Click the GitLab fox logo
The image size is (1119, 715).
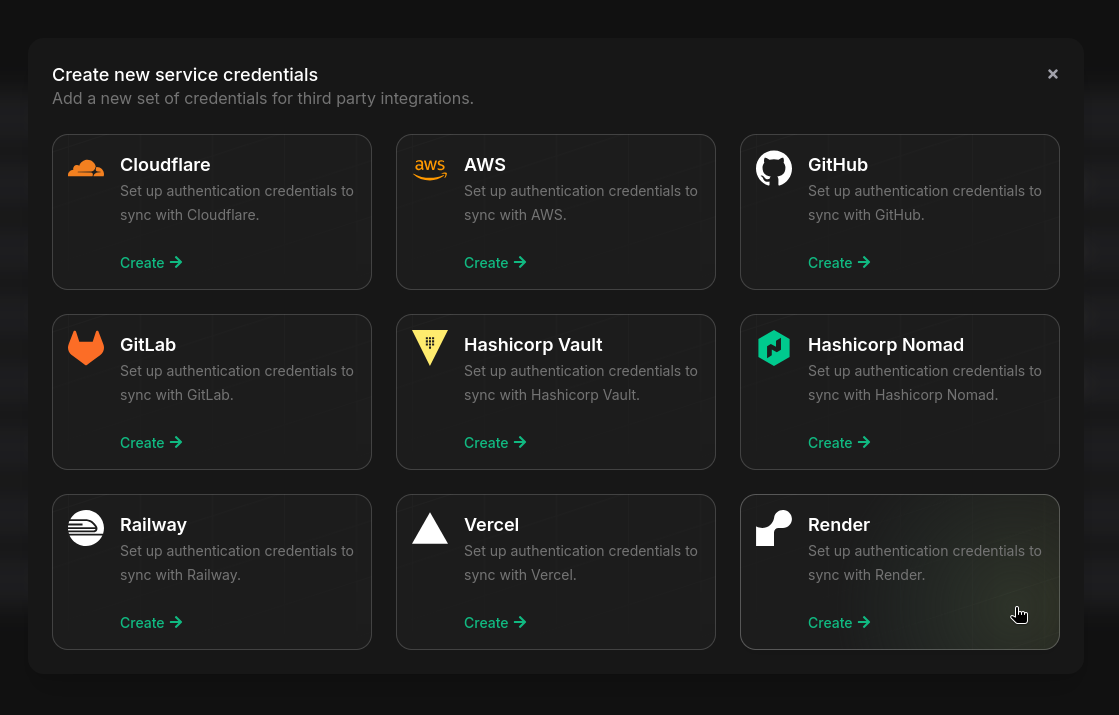(86, 348)
